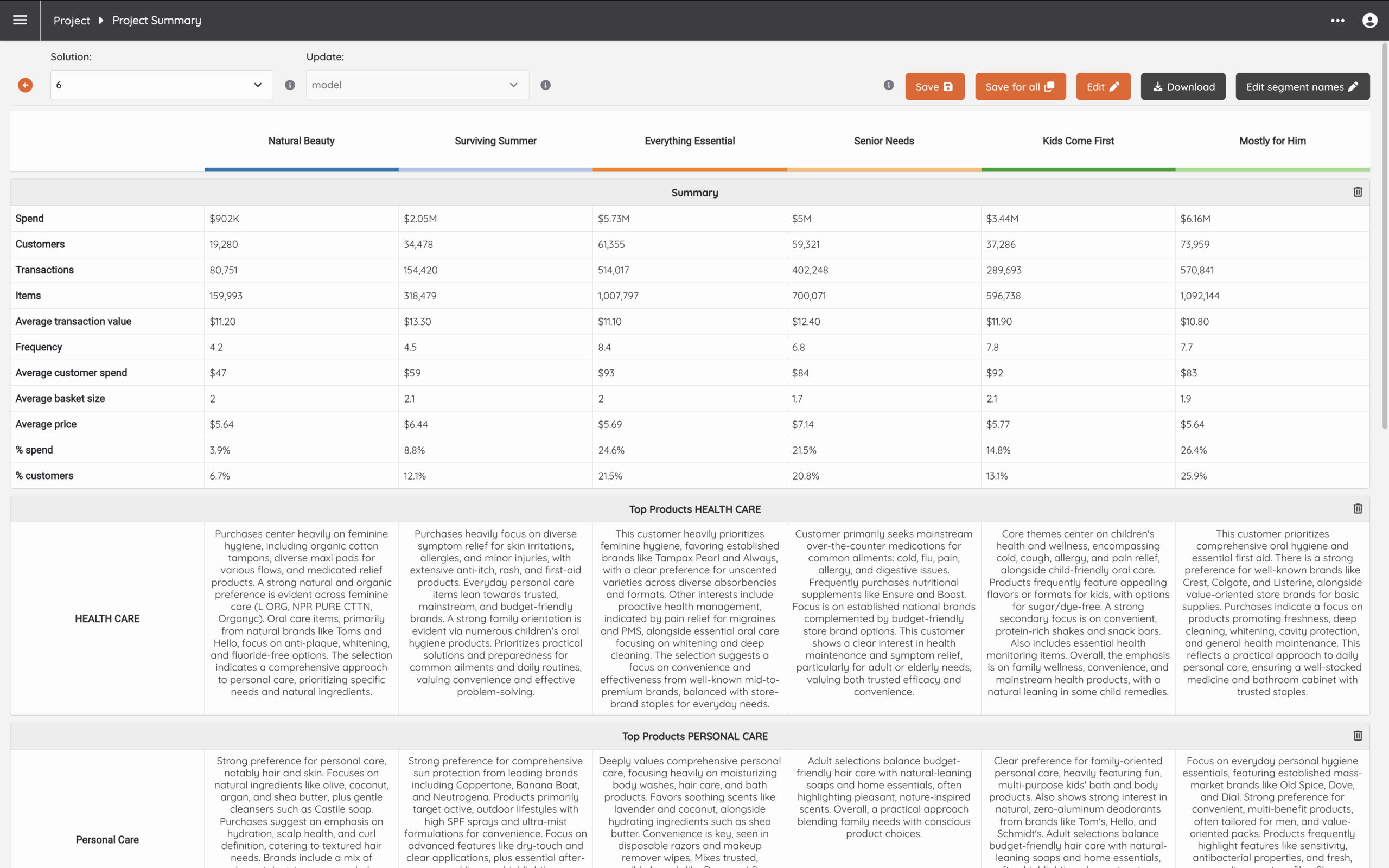Viewport: 1389px width, 868px height.
Task: Click the vertical page scrollbar
Action: tap(1384, 235)
